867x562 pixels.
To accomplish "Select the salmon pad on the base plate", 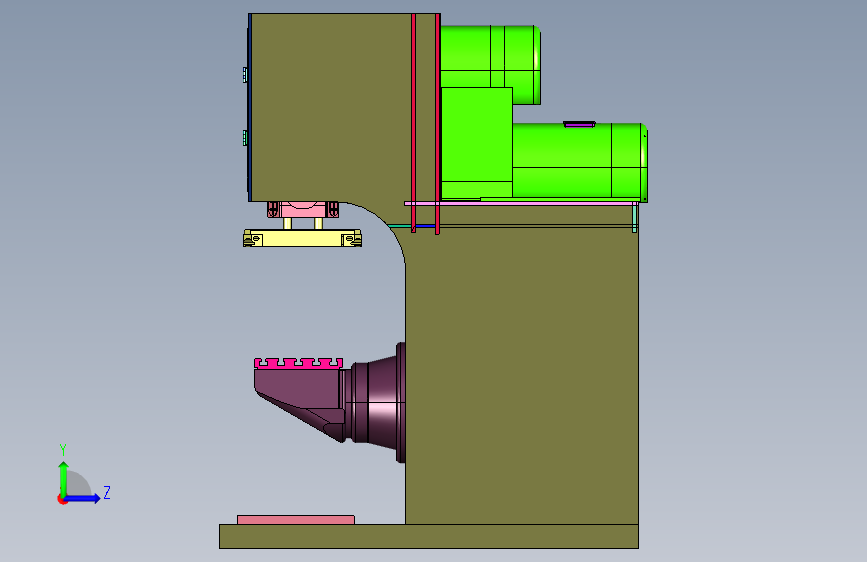I will [x=296, y=519].
